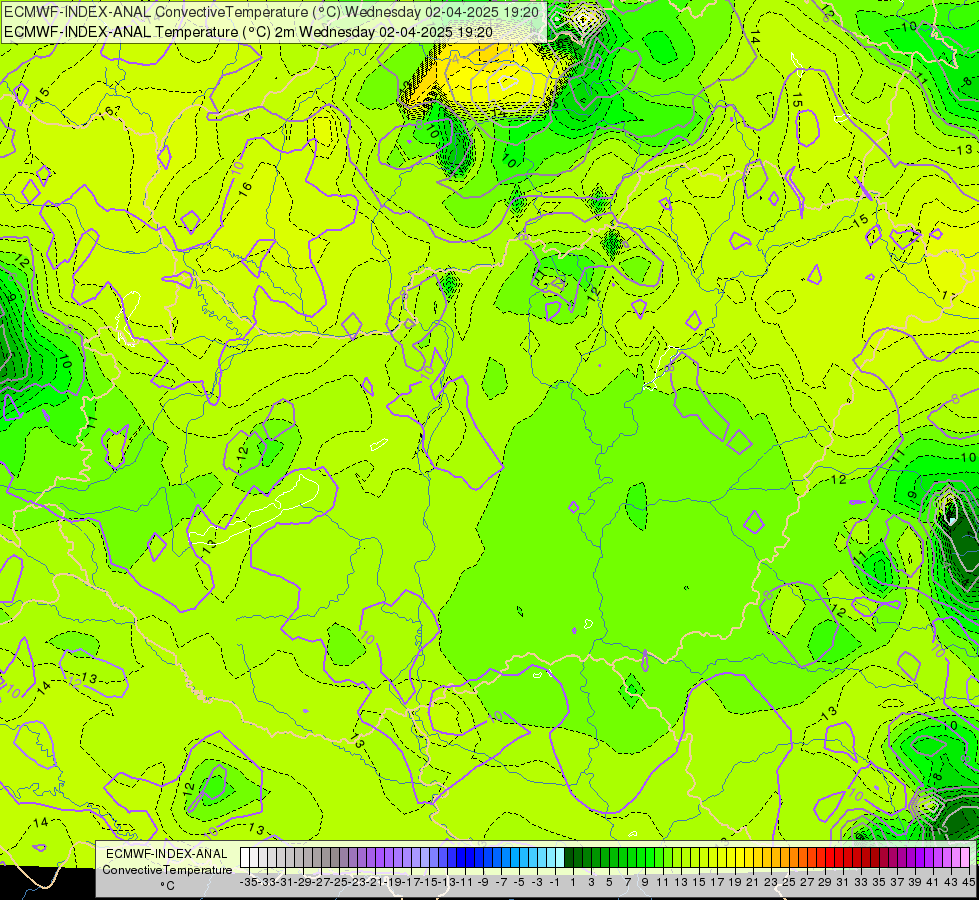Click the 33 legend scale value
Viewport: 979px width, 900px height.
click(x=861, y=882)
